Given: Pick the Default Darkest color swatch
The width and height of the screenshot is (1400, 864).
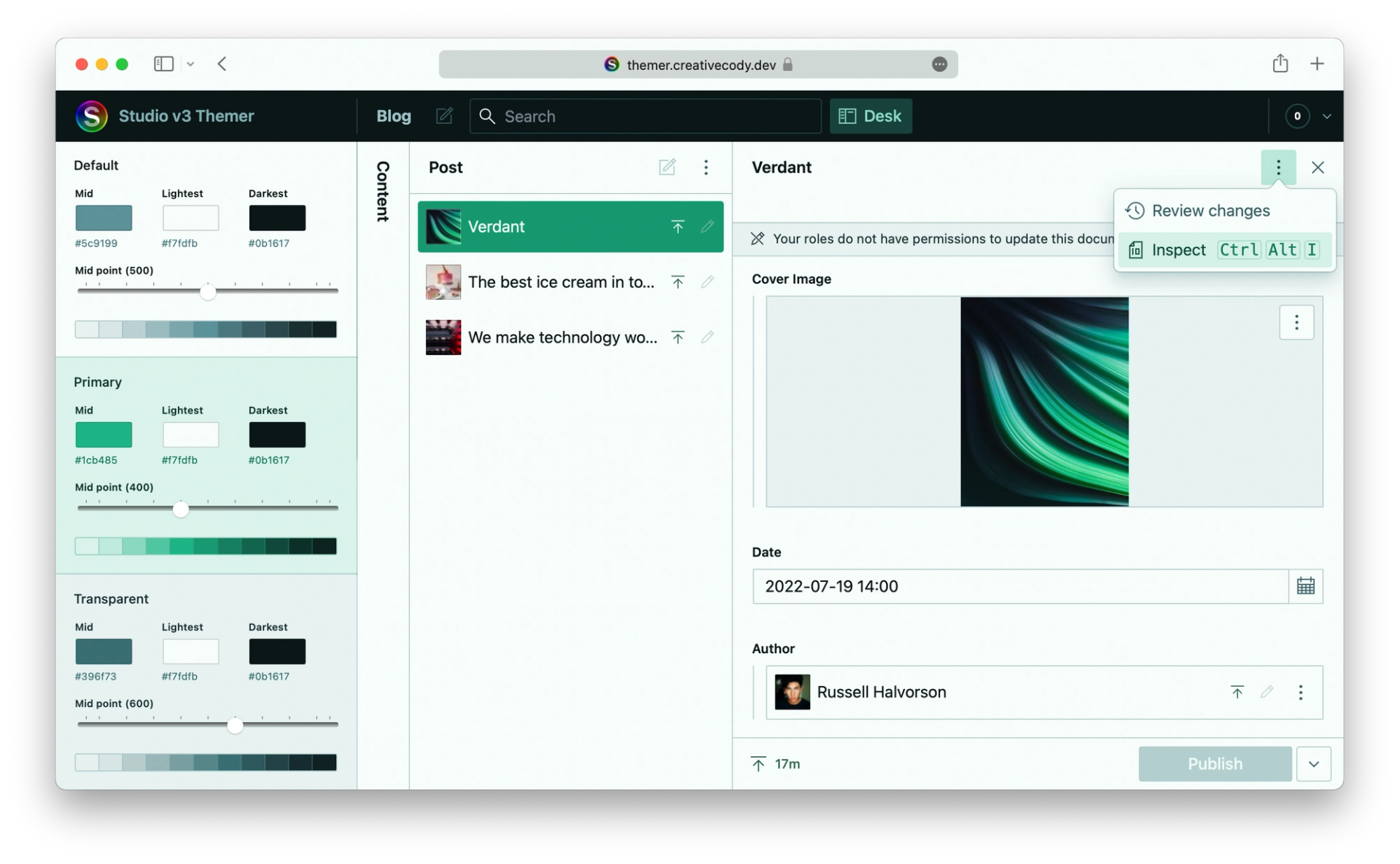Looking at the screenshot, I should coord(277,218).
